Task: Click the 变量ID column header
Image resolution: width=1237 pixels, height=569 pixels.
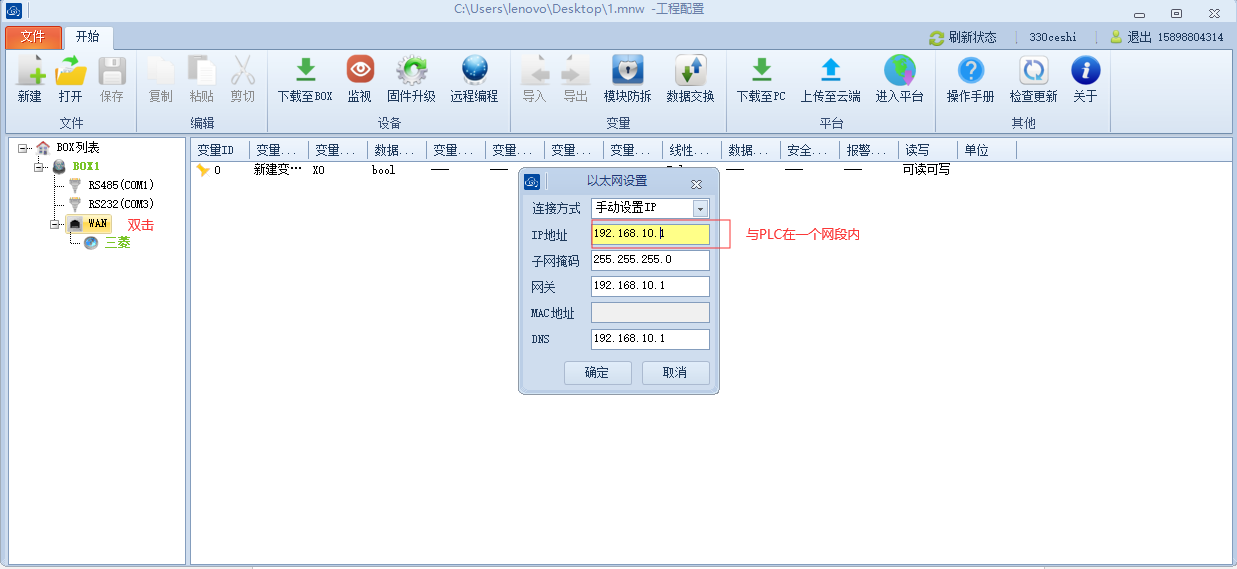Action: click(220, 150)
